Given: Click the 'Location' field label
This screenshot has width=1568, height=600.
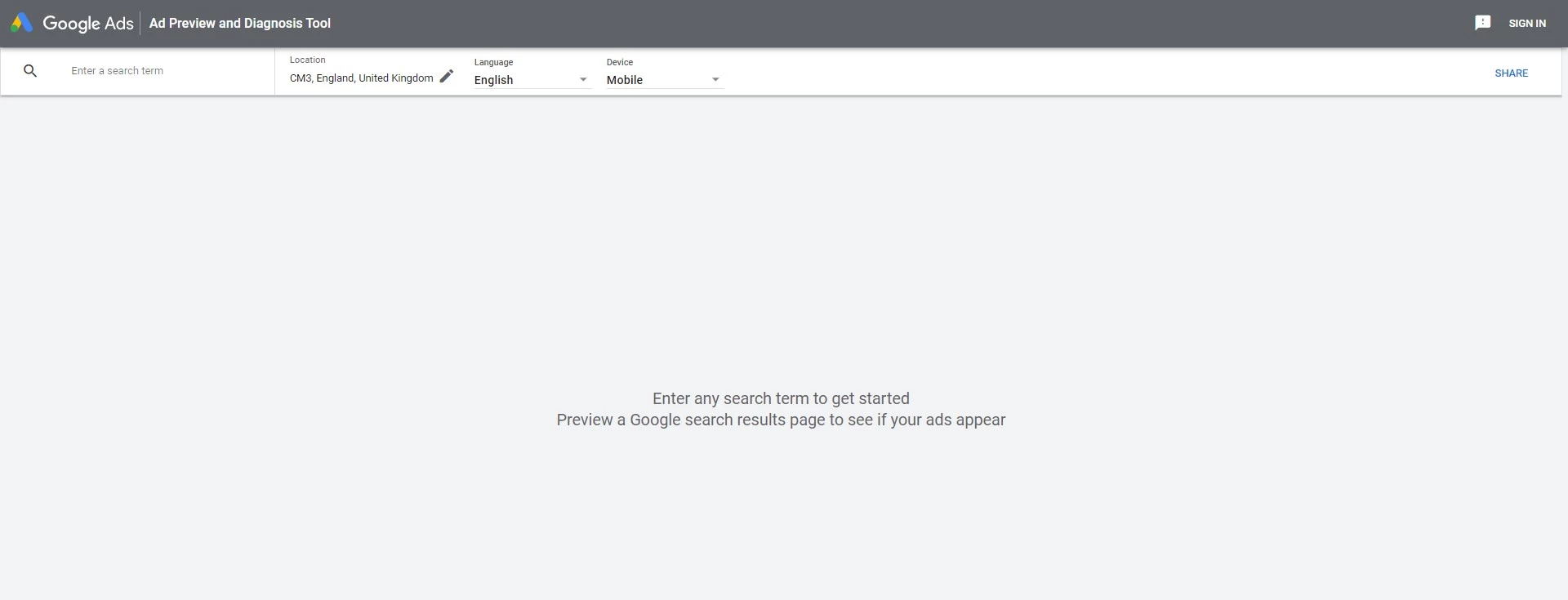Looking at the screenshot, I should point(307,60).
